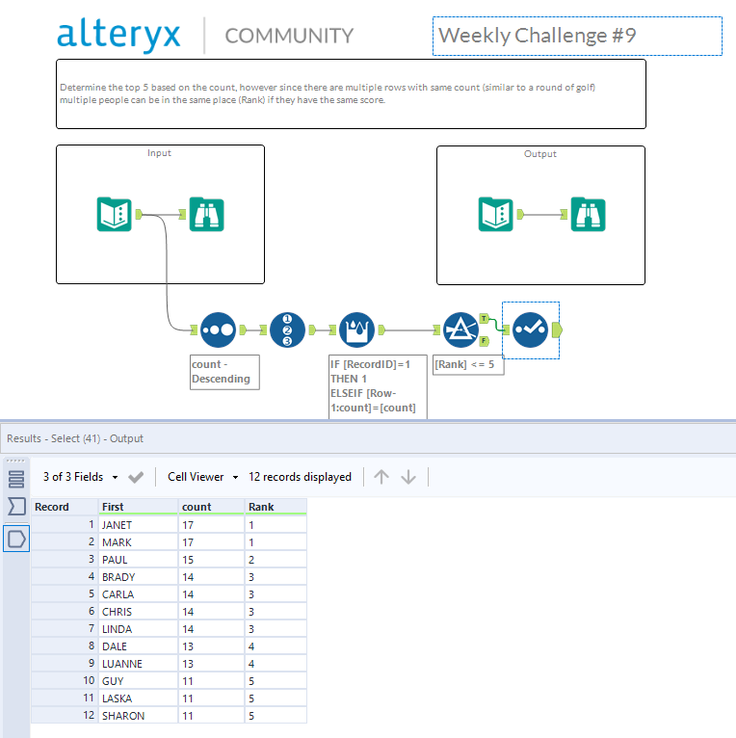
Task: Select the 'DALE' cell
Action: click(138, 646)
